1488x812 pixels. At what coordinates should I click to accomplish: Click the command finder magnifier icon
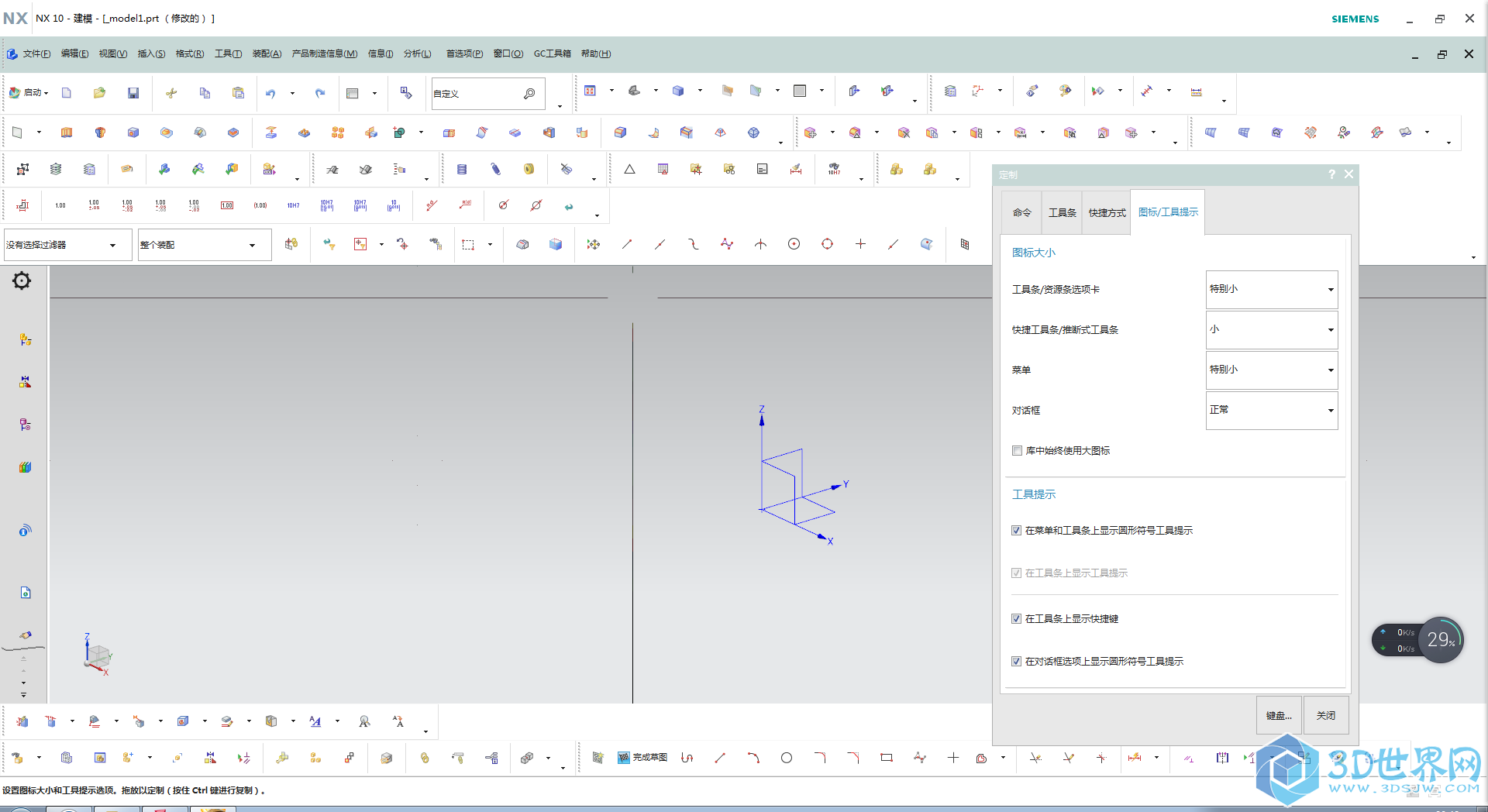coord(529,94)
